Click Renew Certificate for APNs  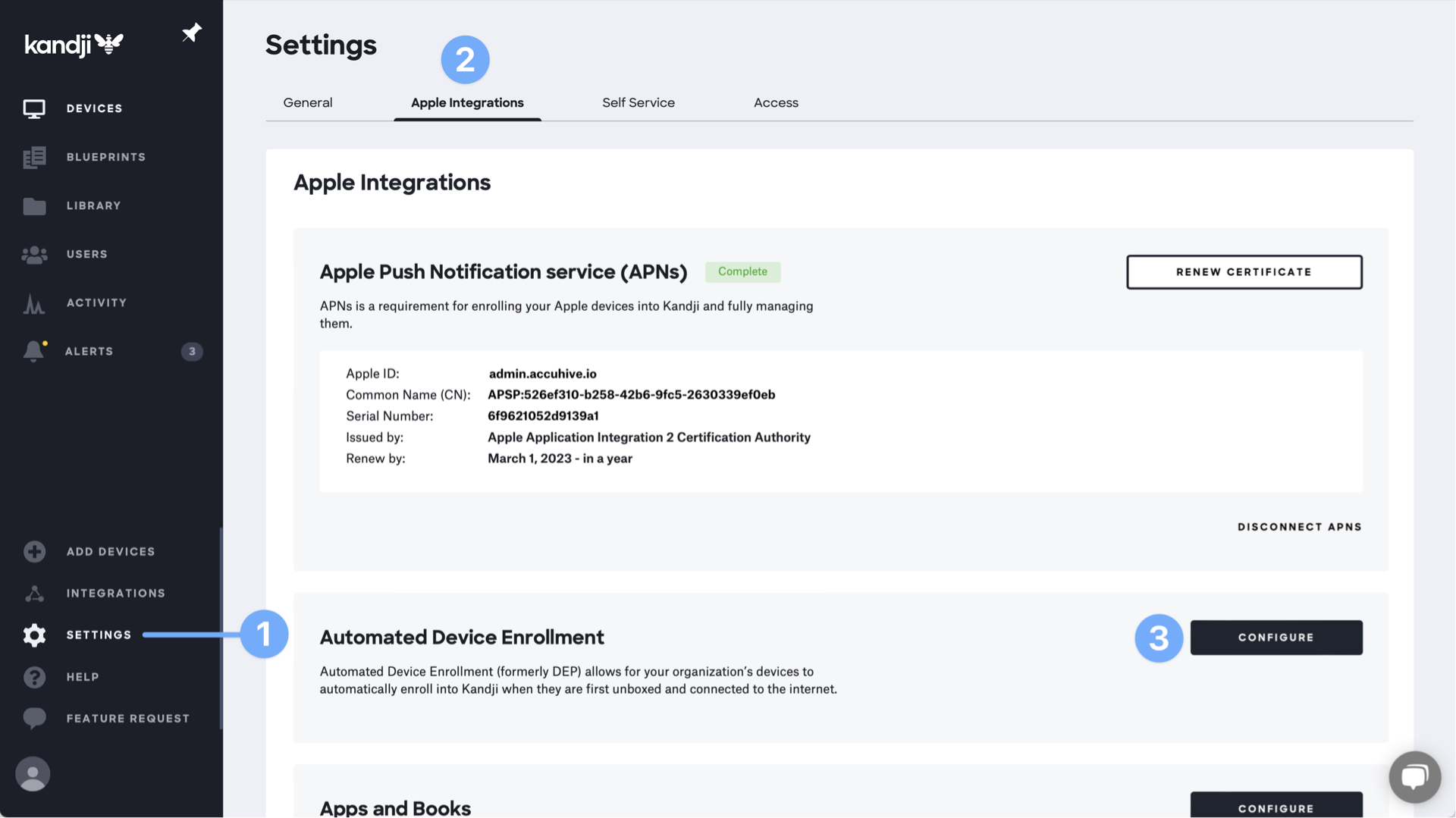(1244, 271)
